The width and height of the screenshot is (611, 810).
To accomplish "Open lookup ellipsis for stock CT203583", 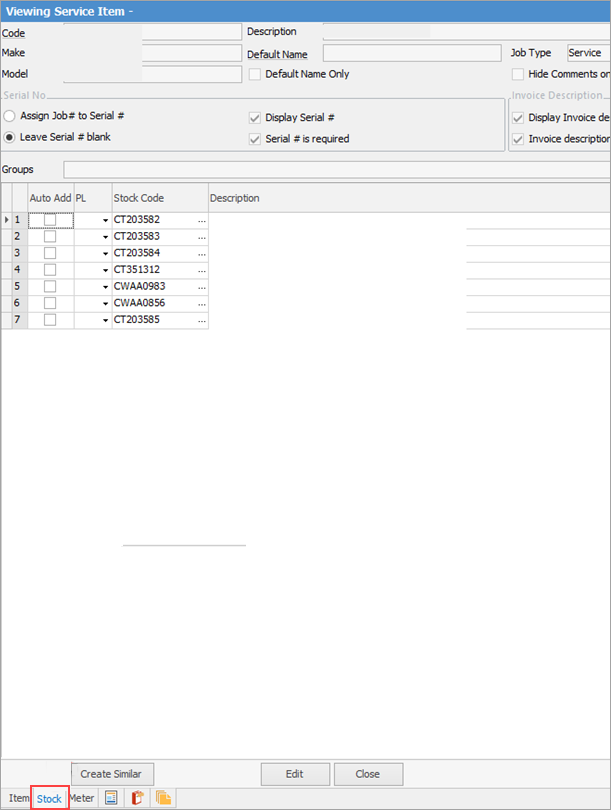I will coord(201,237).
